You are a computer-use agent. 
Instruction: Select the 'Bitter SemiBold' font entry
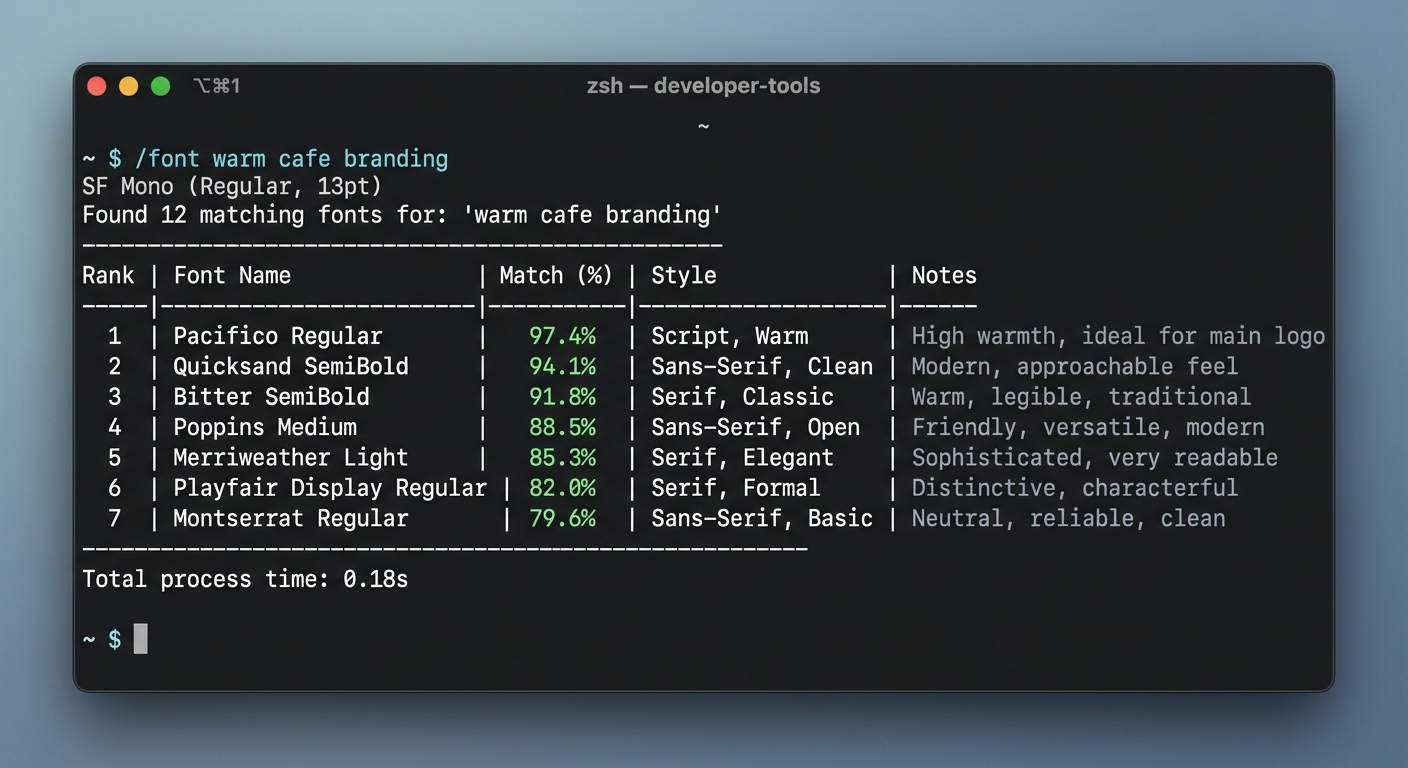point(271,397)
